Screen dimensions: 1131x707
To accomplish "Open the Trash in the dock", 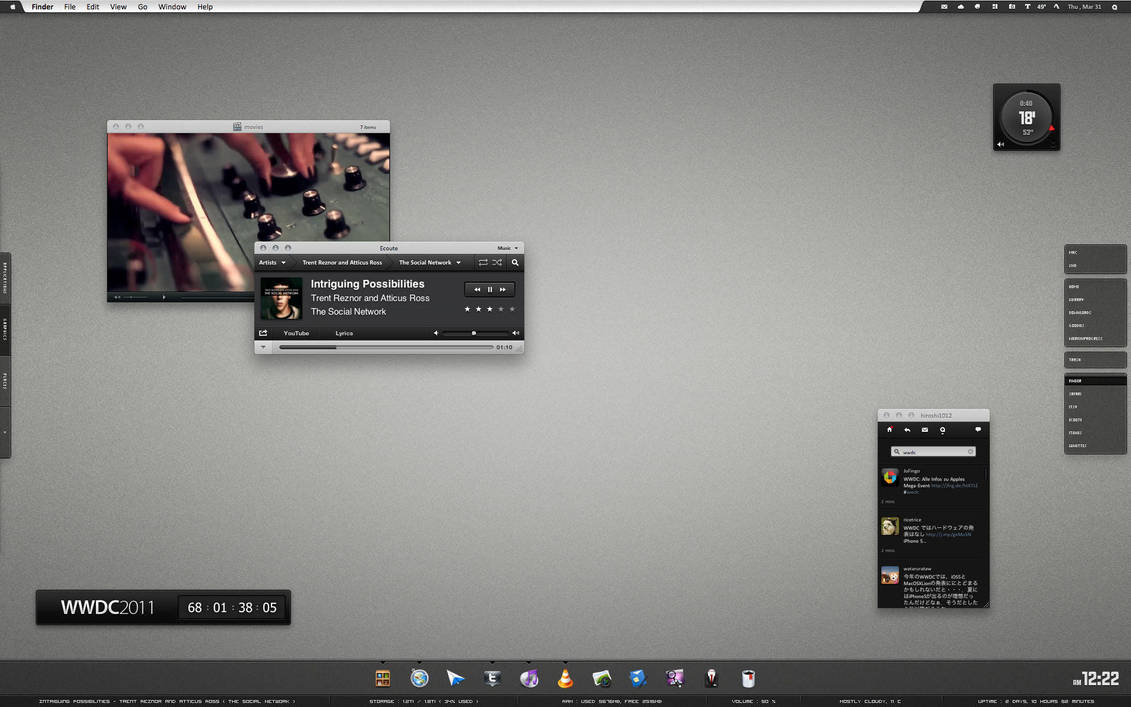I will (x=748, y=678).
